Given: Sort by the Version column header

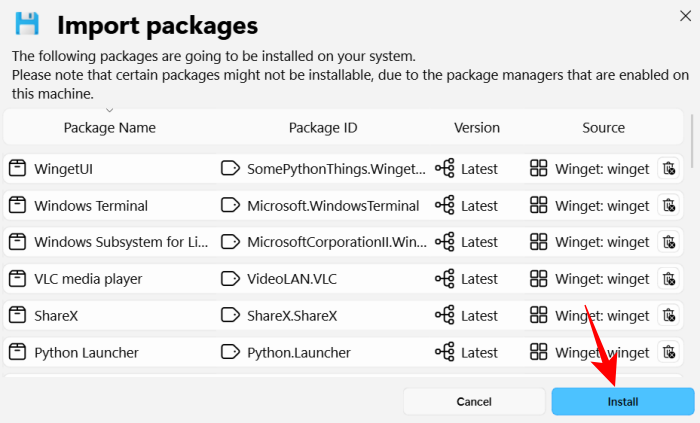Looking at the screenshot, I should [476, 128].
